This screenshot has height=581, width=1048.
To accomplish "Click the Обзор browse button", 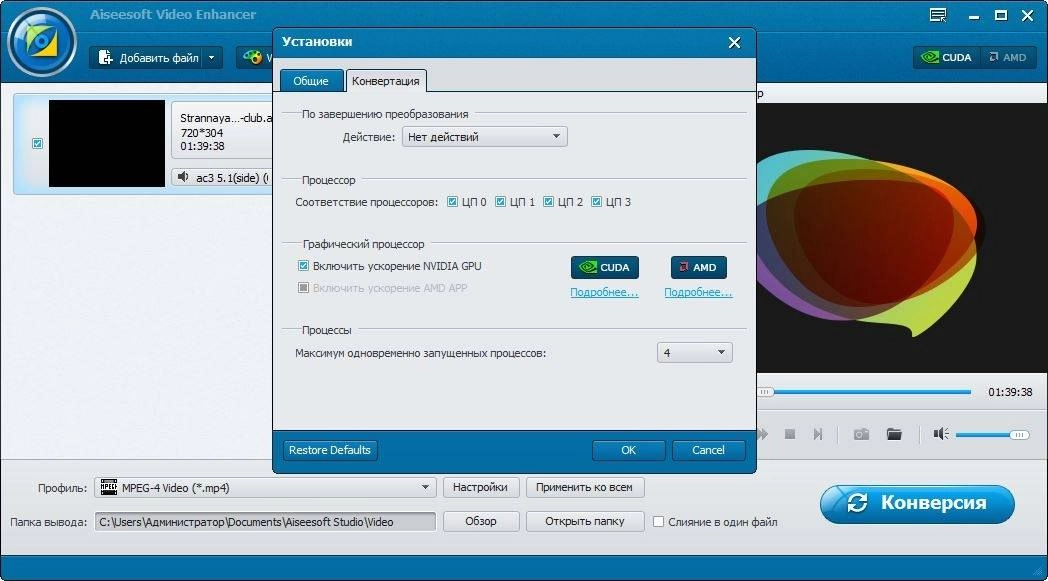I will (x=481, y=521).
